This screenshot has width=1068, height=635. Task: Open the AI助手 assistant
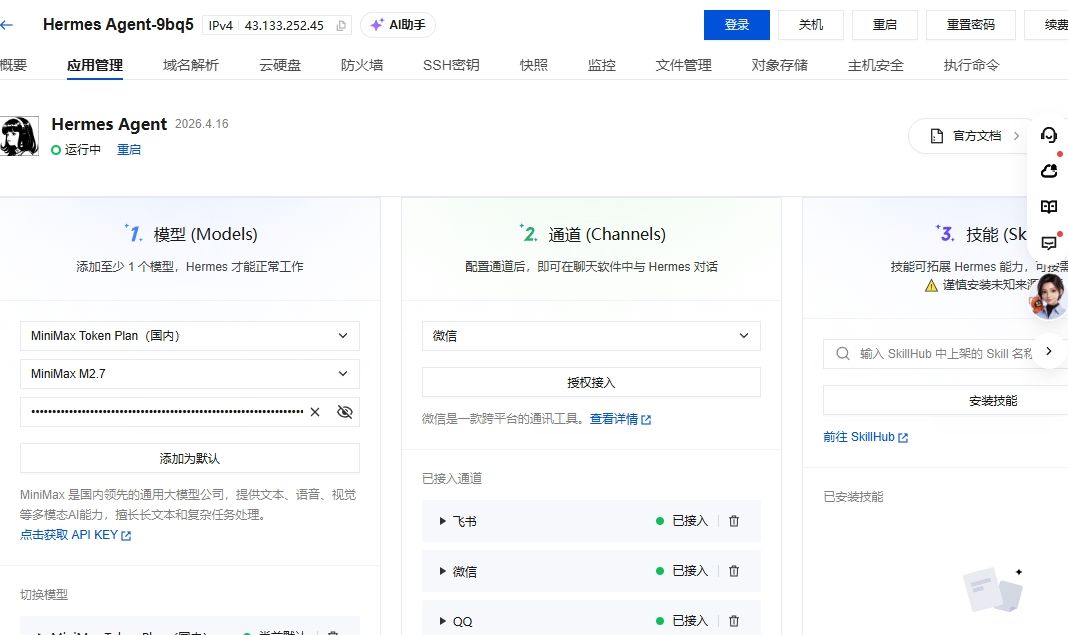(398, 25)
